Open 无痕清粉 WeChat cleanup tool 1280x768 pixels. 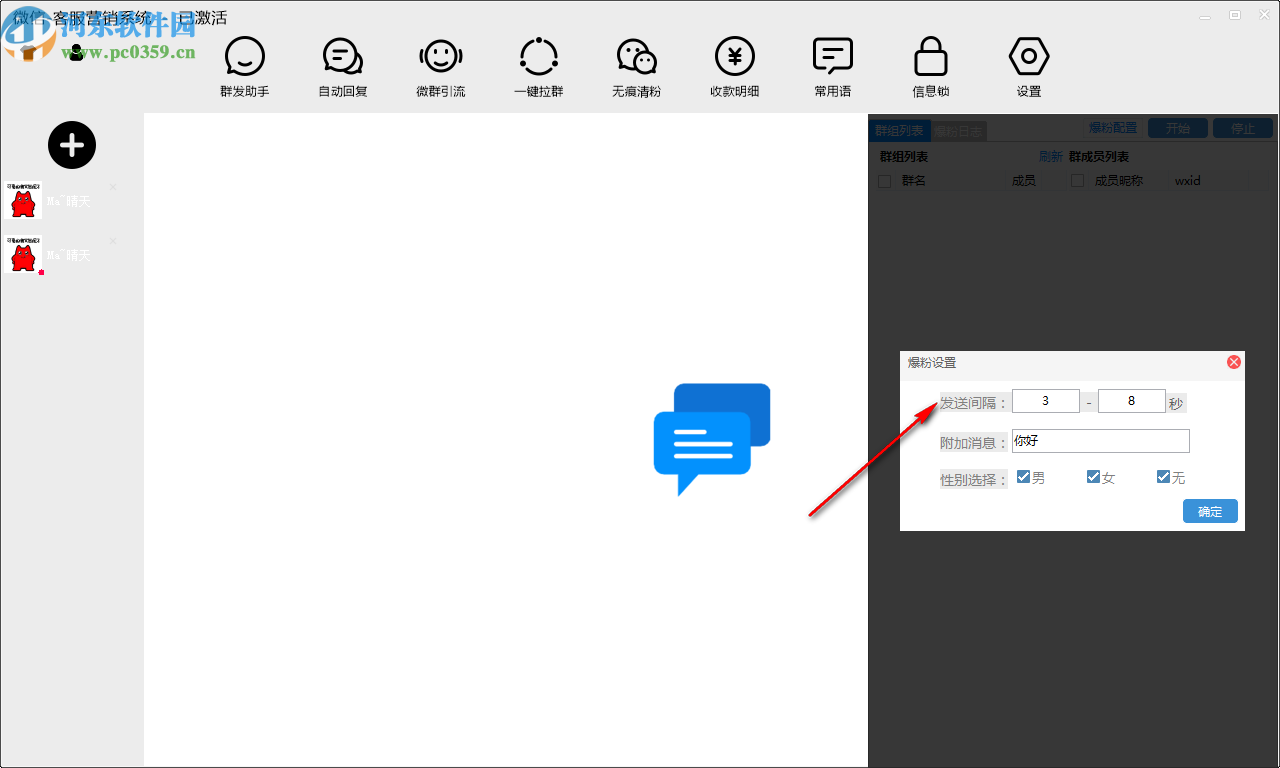pos(636,58)
